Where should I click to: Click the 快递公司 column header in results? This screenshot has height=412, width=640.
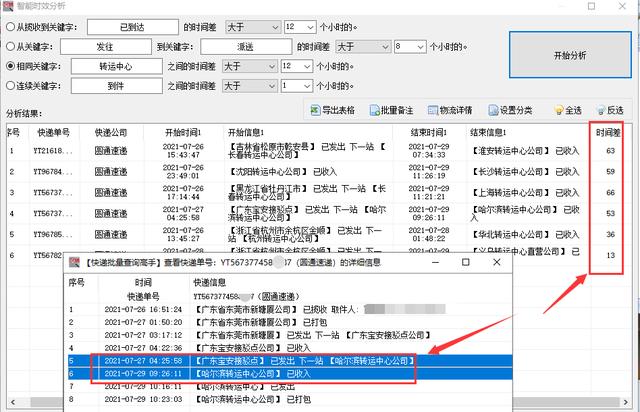pyautogui.click(x=111, y=132)
